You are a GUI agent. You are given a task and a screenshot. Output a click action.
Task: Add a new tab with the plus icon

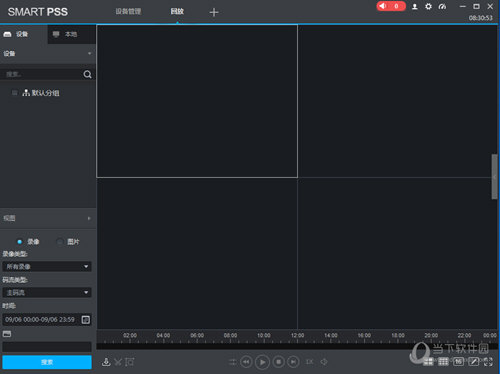214,12
